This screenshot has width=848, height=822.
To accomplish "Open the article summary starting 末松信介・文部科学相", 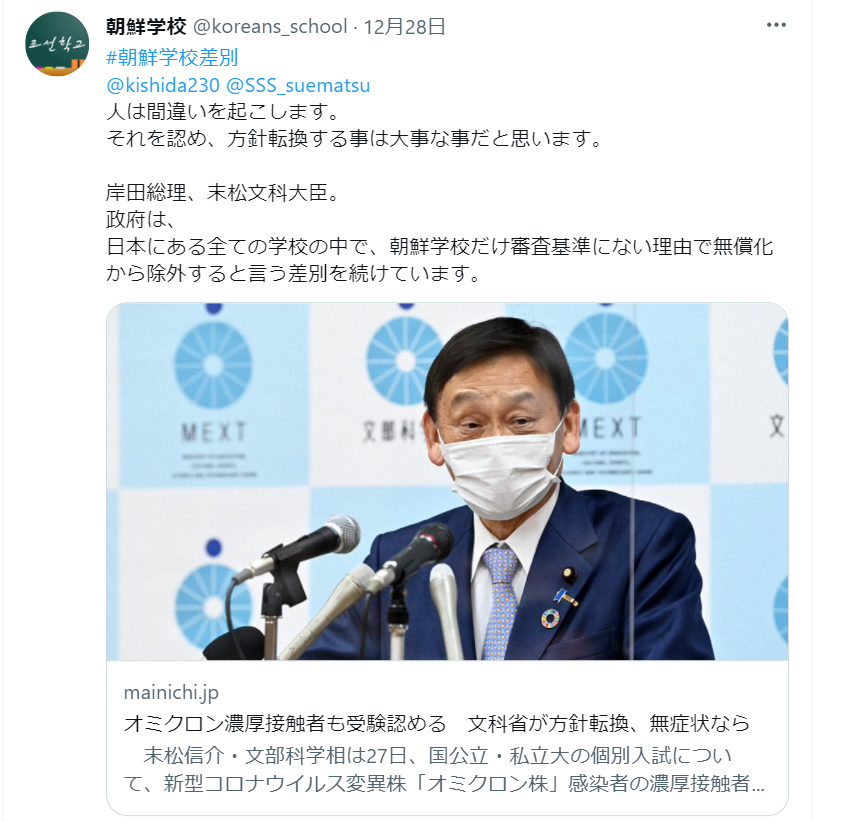I will (x=444, y=769).
